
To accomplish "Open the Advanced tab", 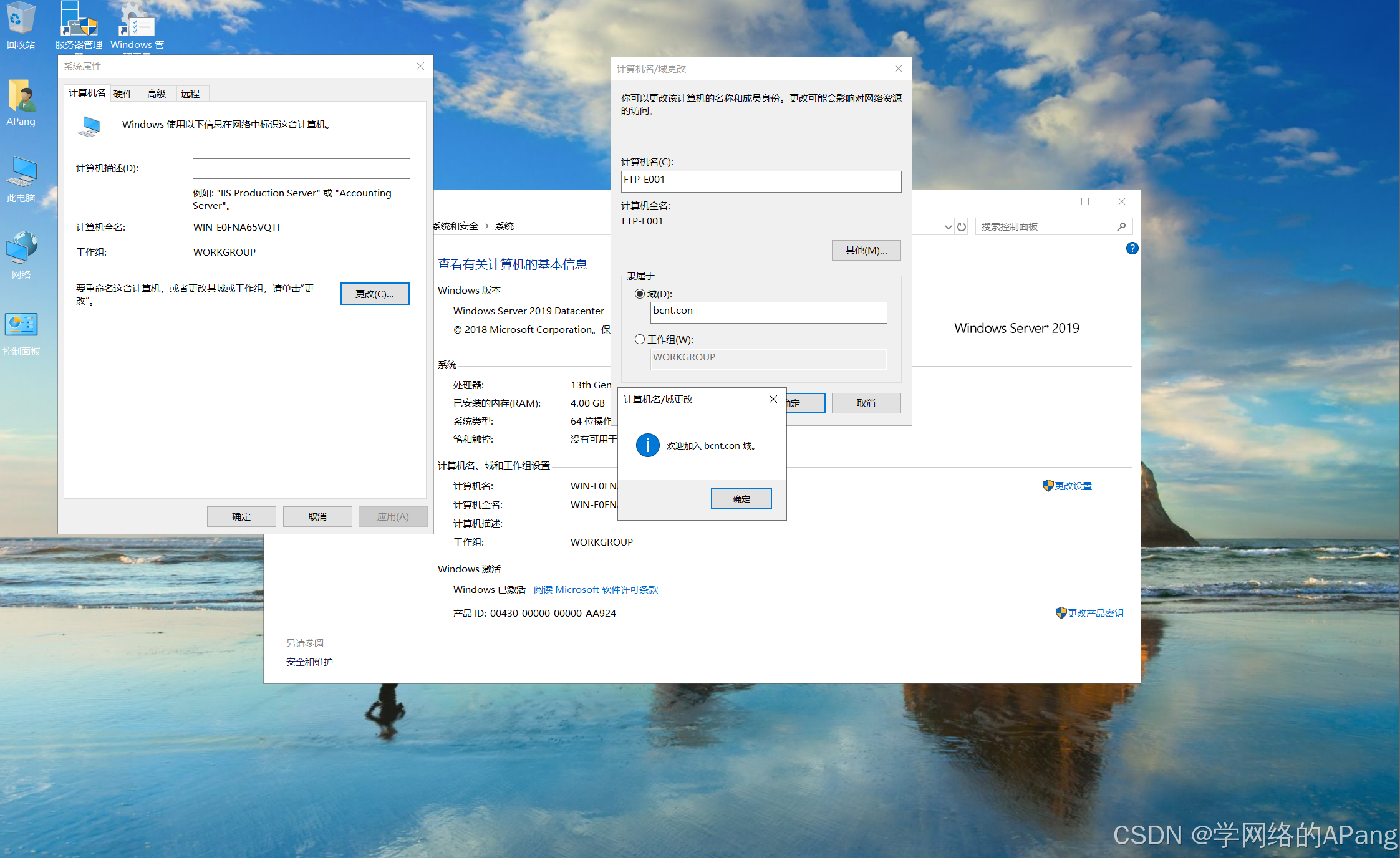I will coord(157,94).
